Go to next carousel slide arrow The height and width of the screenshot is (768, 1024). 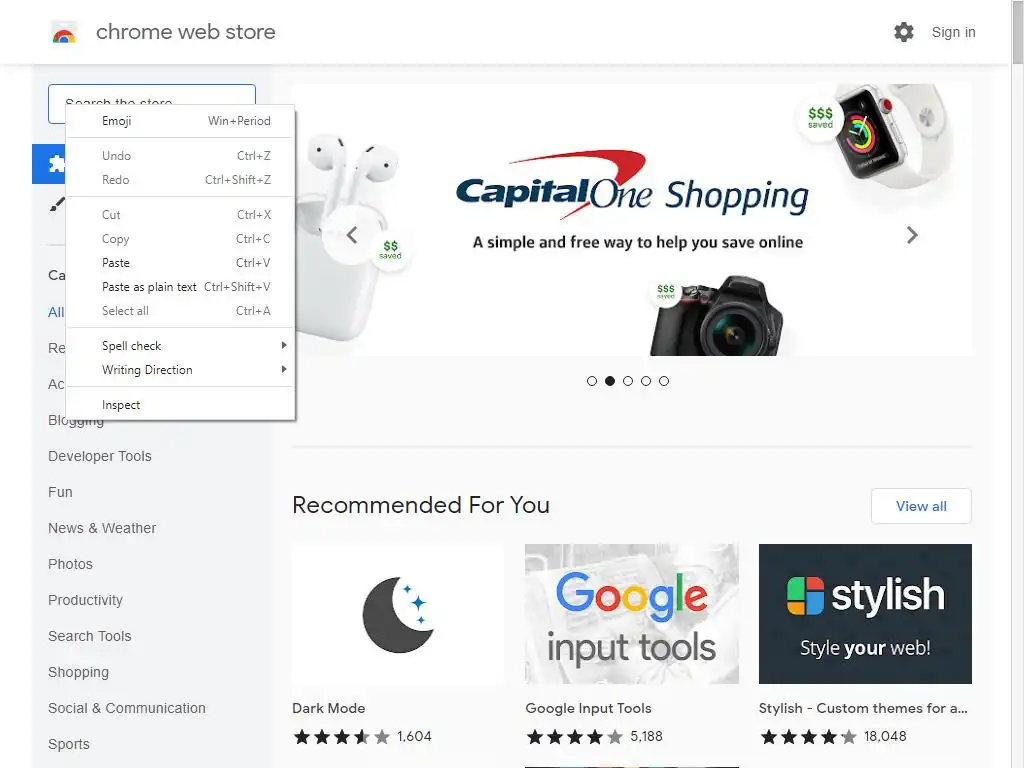pos(912,235)
